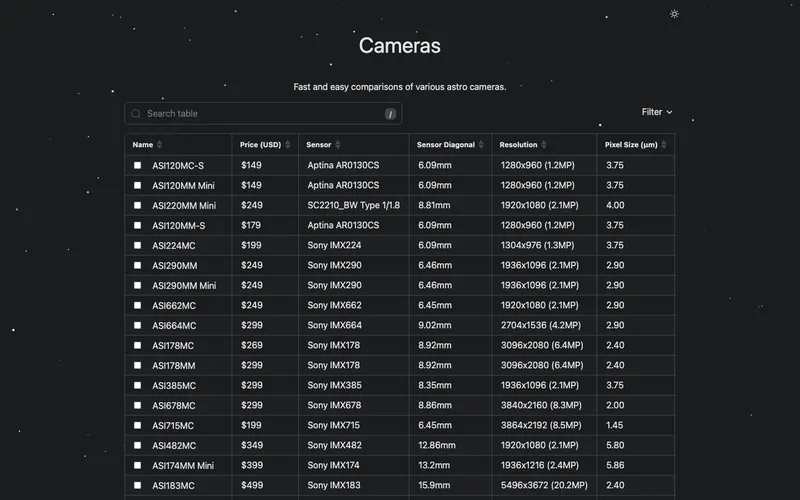Viewport: 800px width, 500px height.
Task: Select the ASI662MC checkbox
Action: pyautogui.click(x=137, y=305)
